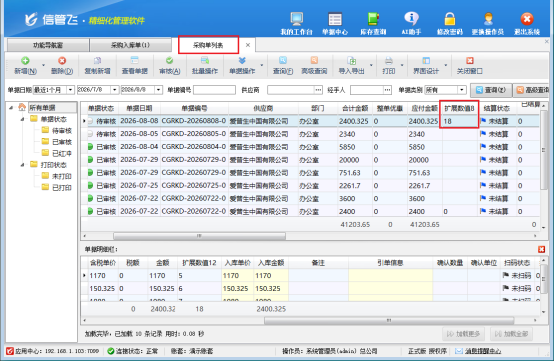Click 审核(A) toolbar button
554x362 pixels.
coord(170,66)
